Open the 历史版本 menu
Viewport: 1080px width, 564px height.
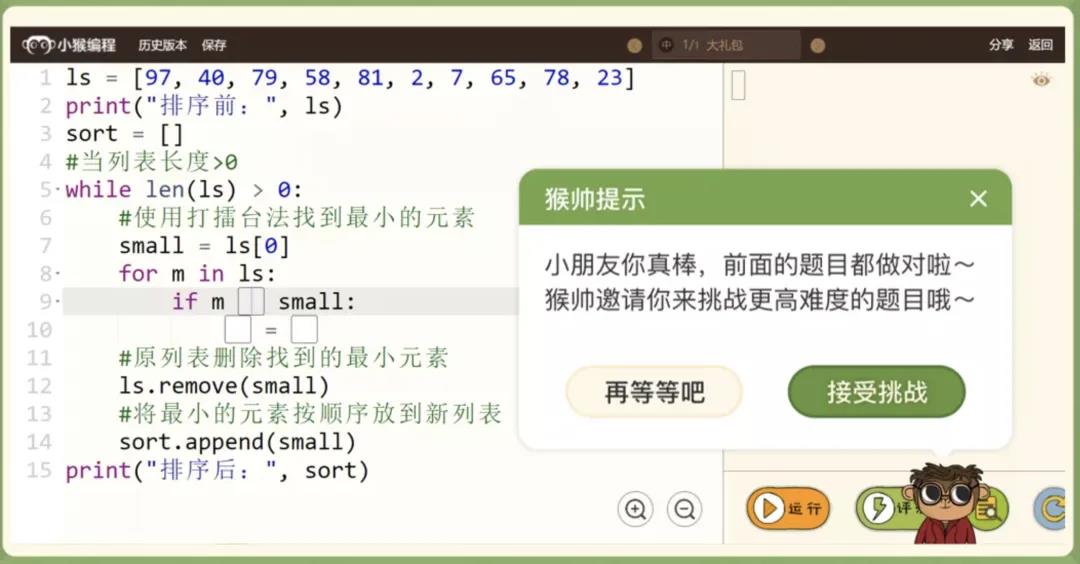(x=162, y=45)
